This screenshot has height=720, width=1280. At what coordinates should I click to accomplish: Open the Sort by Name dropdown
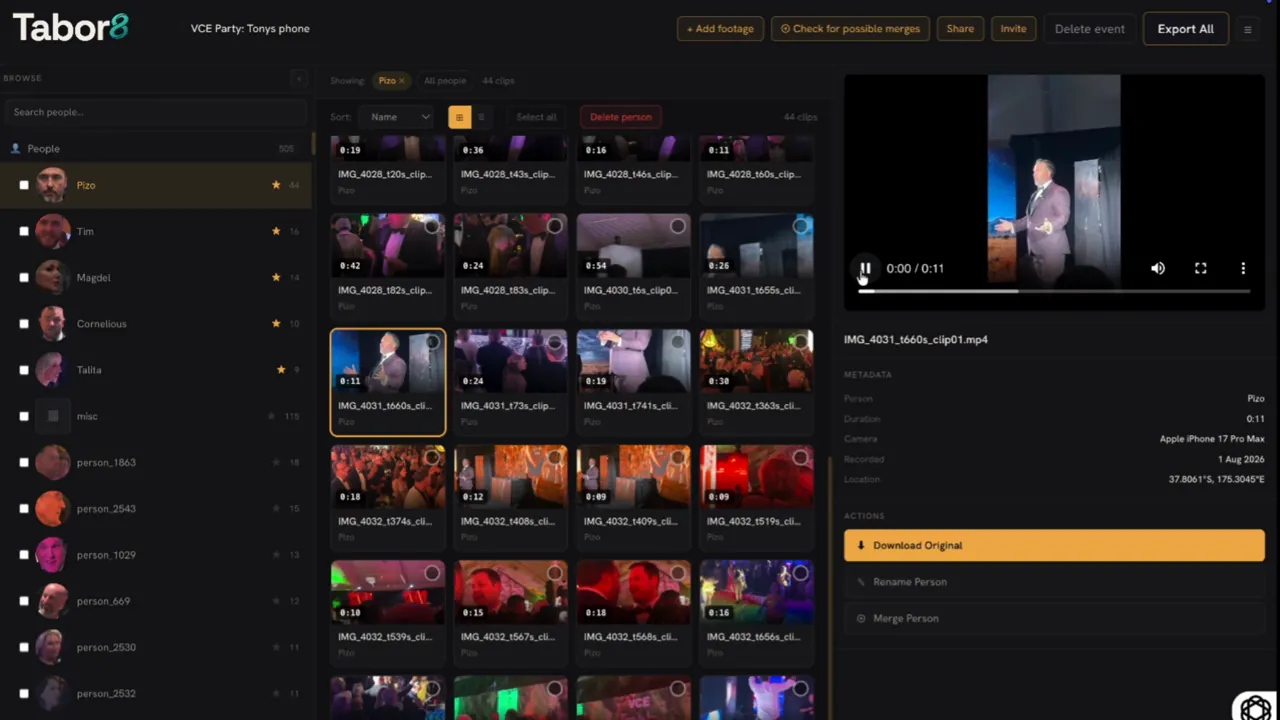[x=399, y=117]
